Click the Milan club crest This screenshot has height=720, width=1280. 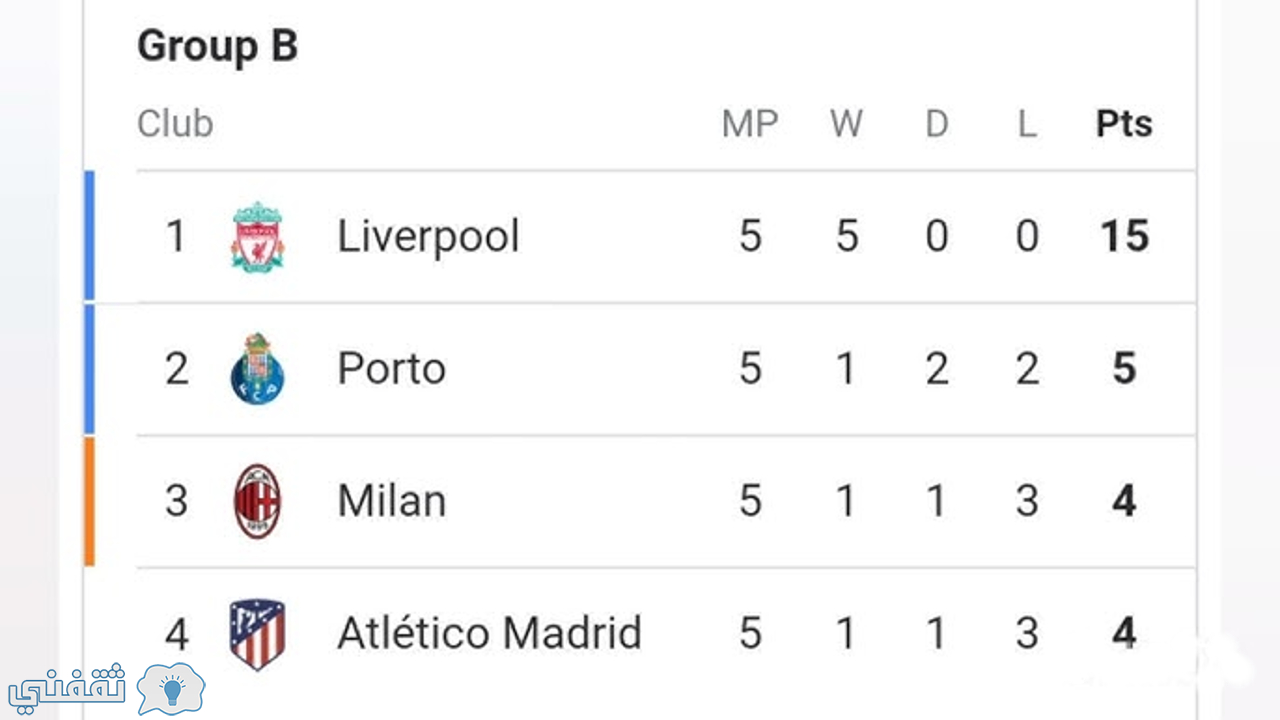point(257,501)
